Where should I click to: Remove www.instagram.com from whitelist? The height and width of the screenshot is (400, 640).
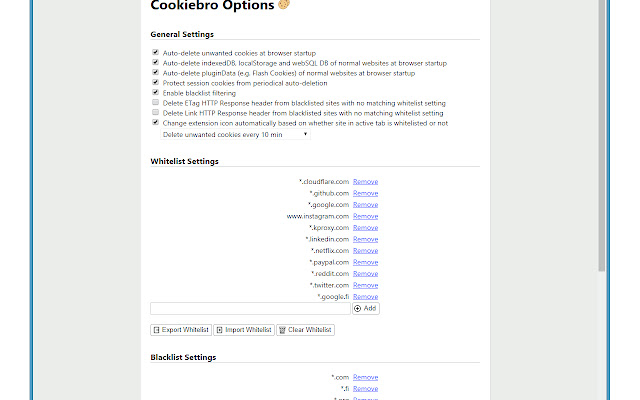pos(365,216)
